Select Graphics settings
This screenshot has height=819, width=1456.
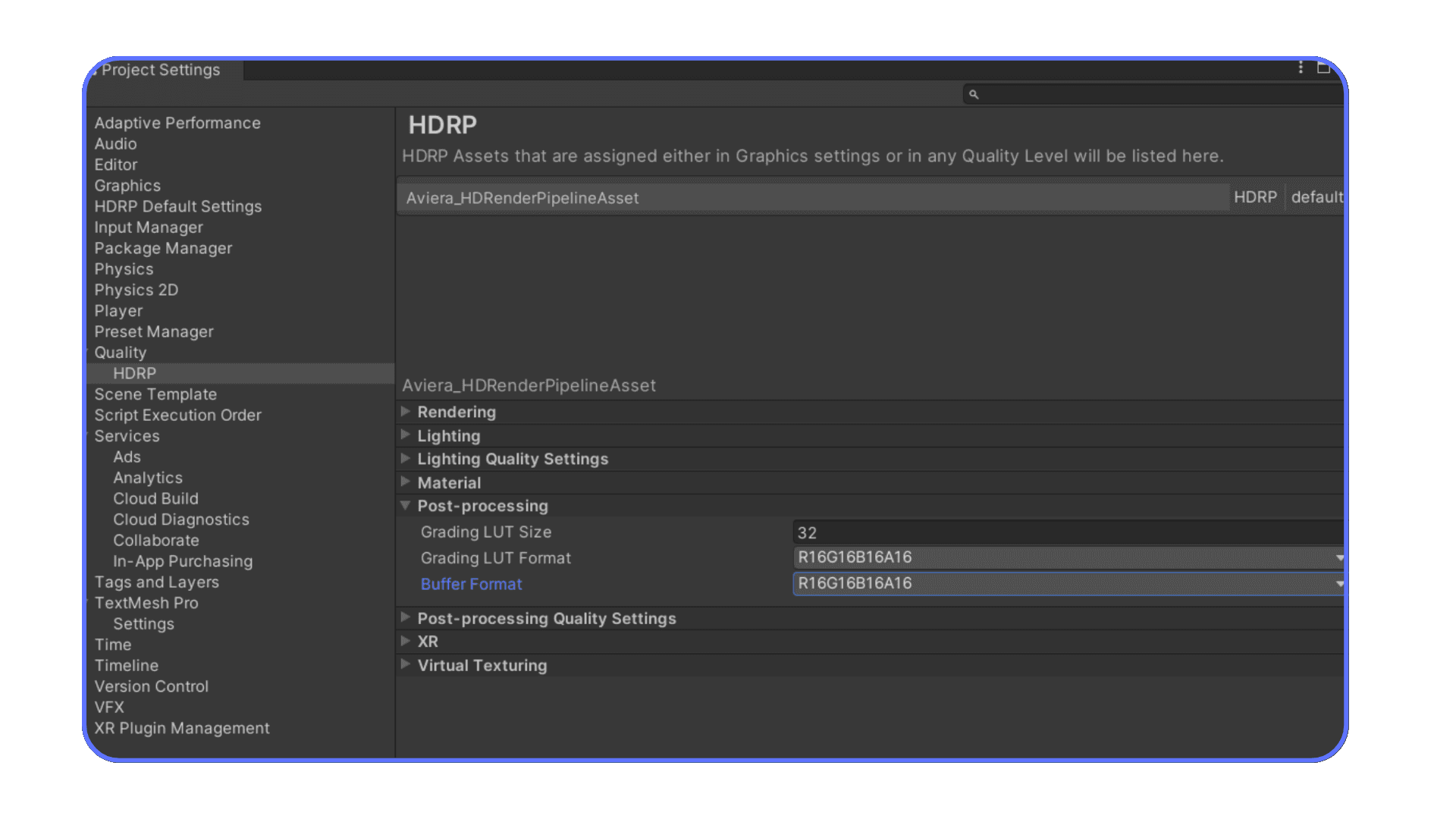pyautogui.click(x=127, y=186)
